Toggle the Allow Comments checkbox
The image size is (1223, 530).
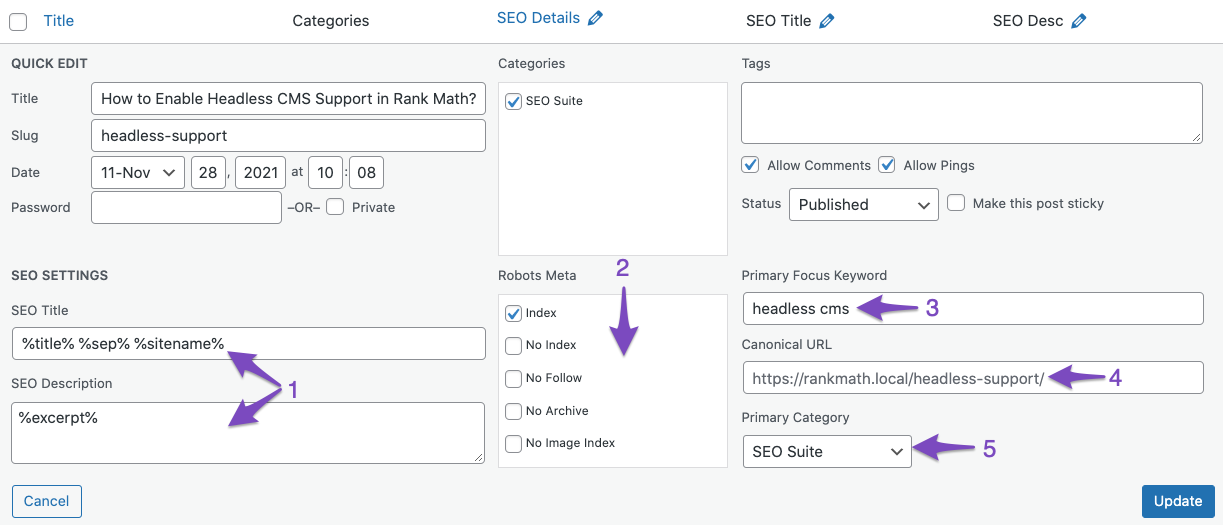coord(750,165)
